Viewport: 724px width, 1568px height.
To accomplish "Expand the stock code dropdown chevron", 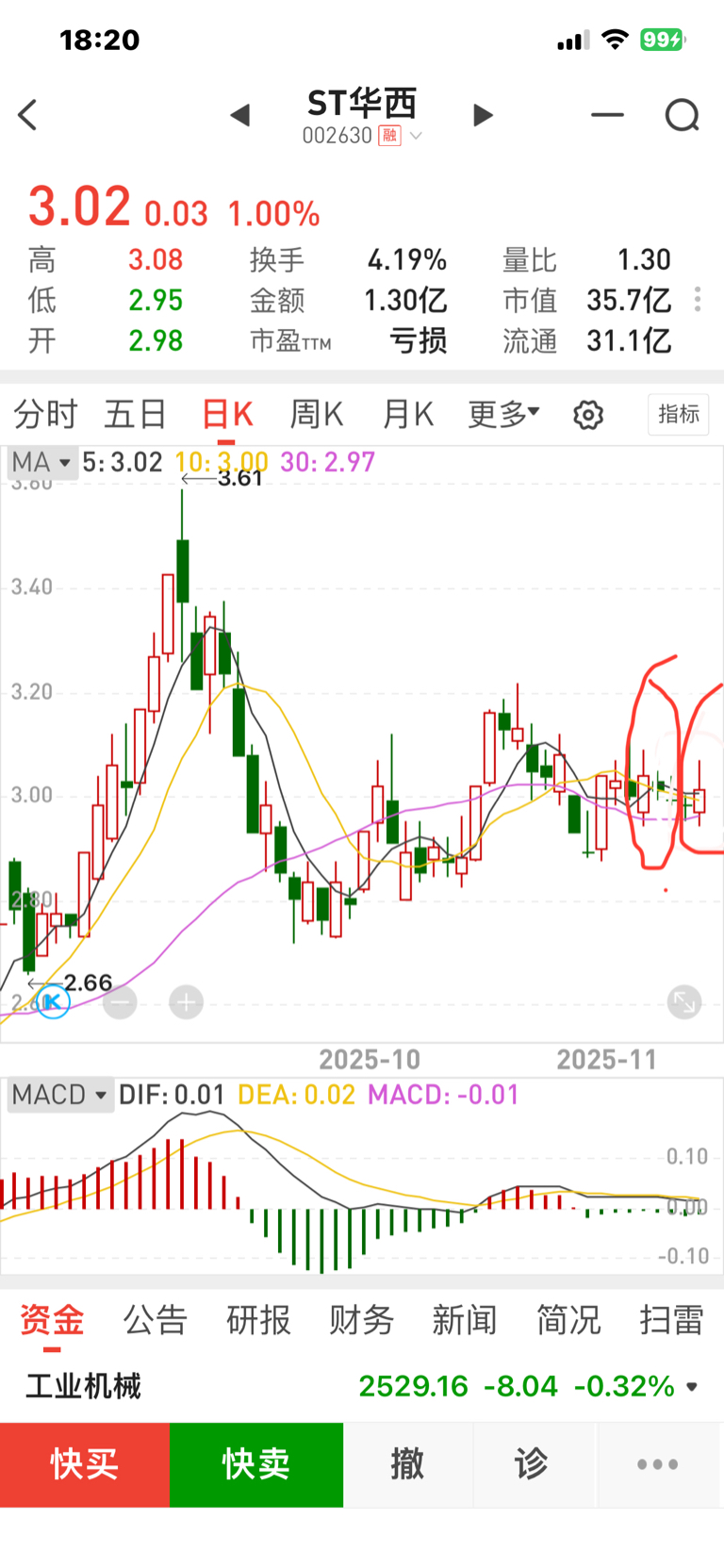I will [415, 136].
